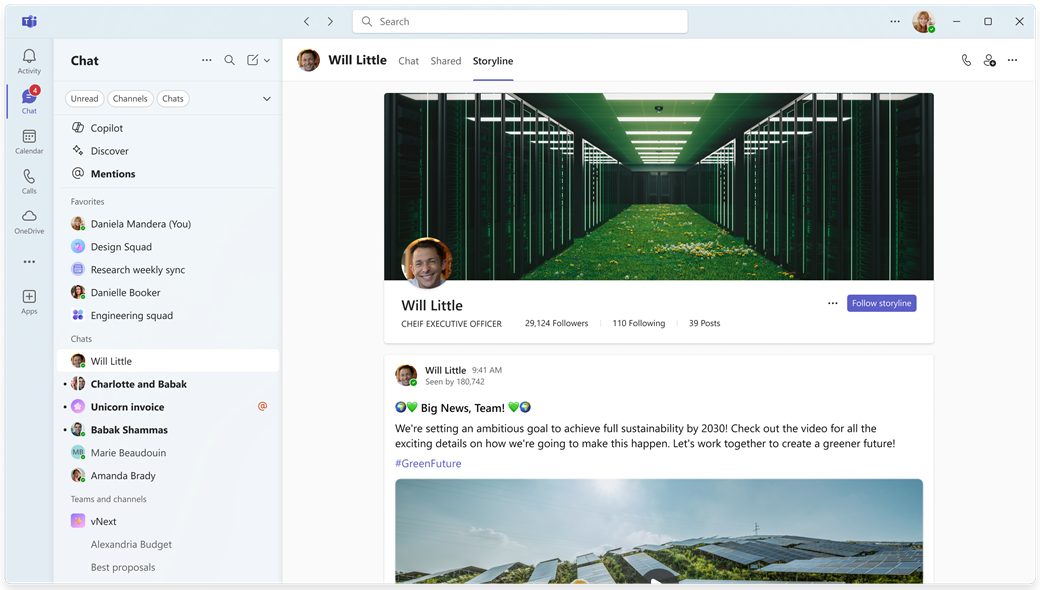Viewport: 1040px width, 590px height.
Task: Open the Apps store icon
Action: [29, 301]
